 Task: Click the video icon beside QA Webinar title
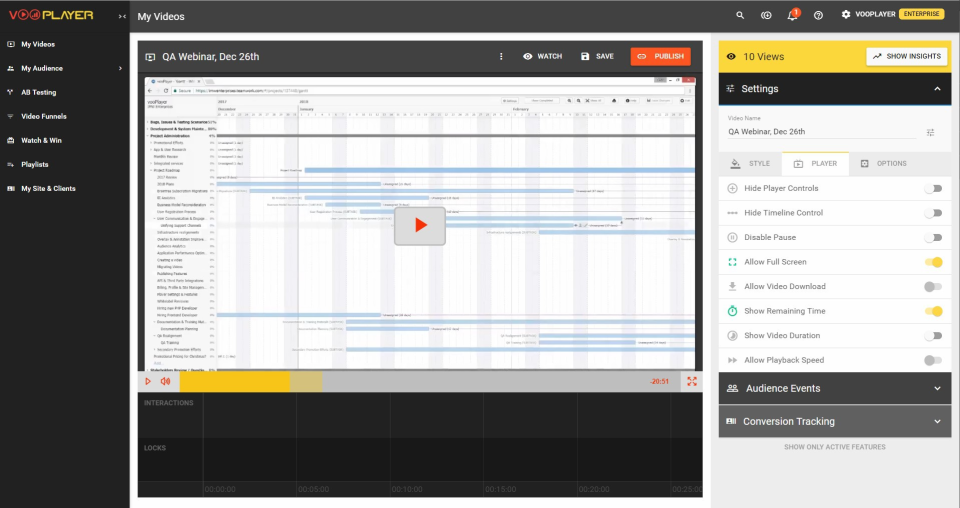coord(150,57)
